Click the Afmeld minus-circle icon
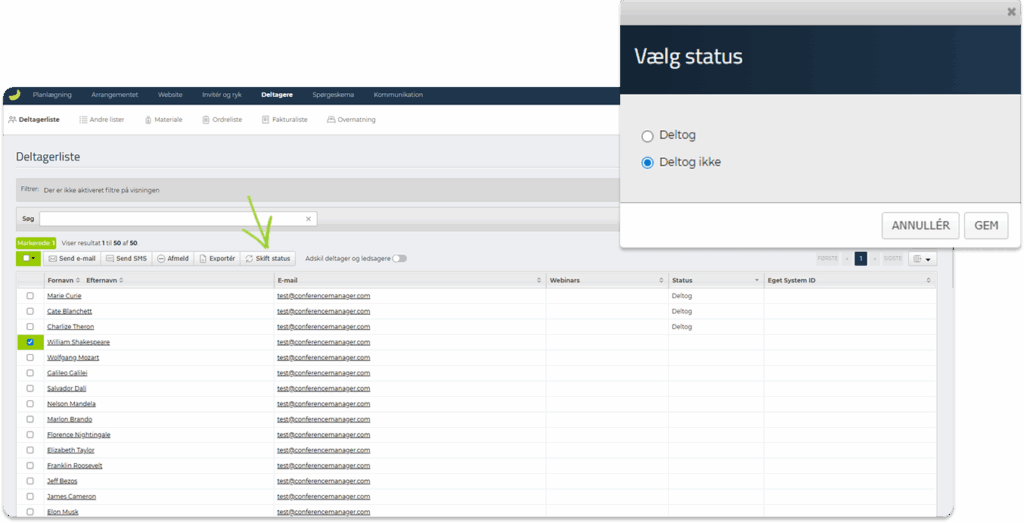 161,258
